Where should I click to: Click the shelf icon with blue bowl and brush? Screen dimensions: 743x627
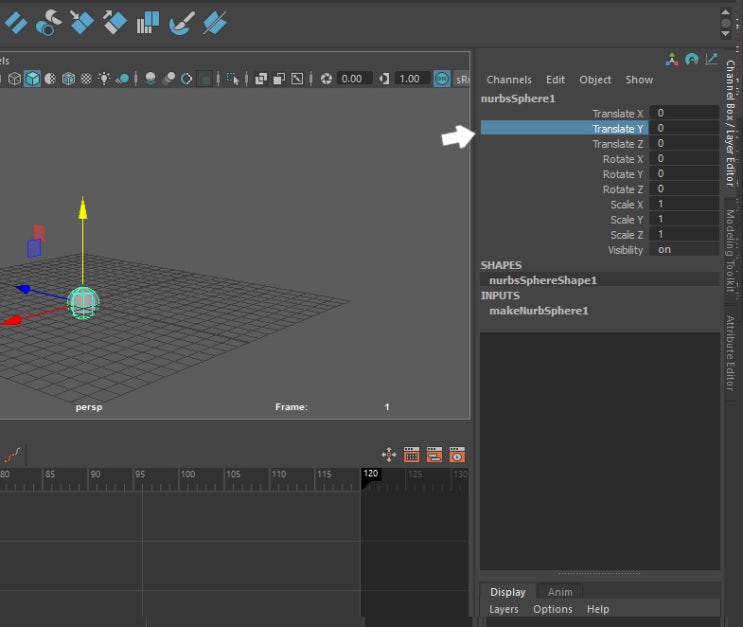click(x=181, y=23)
